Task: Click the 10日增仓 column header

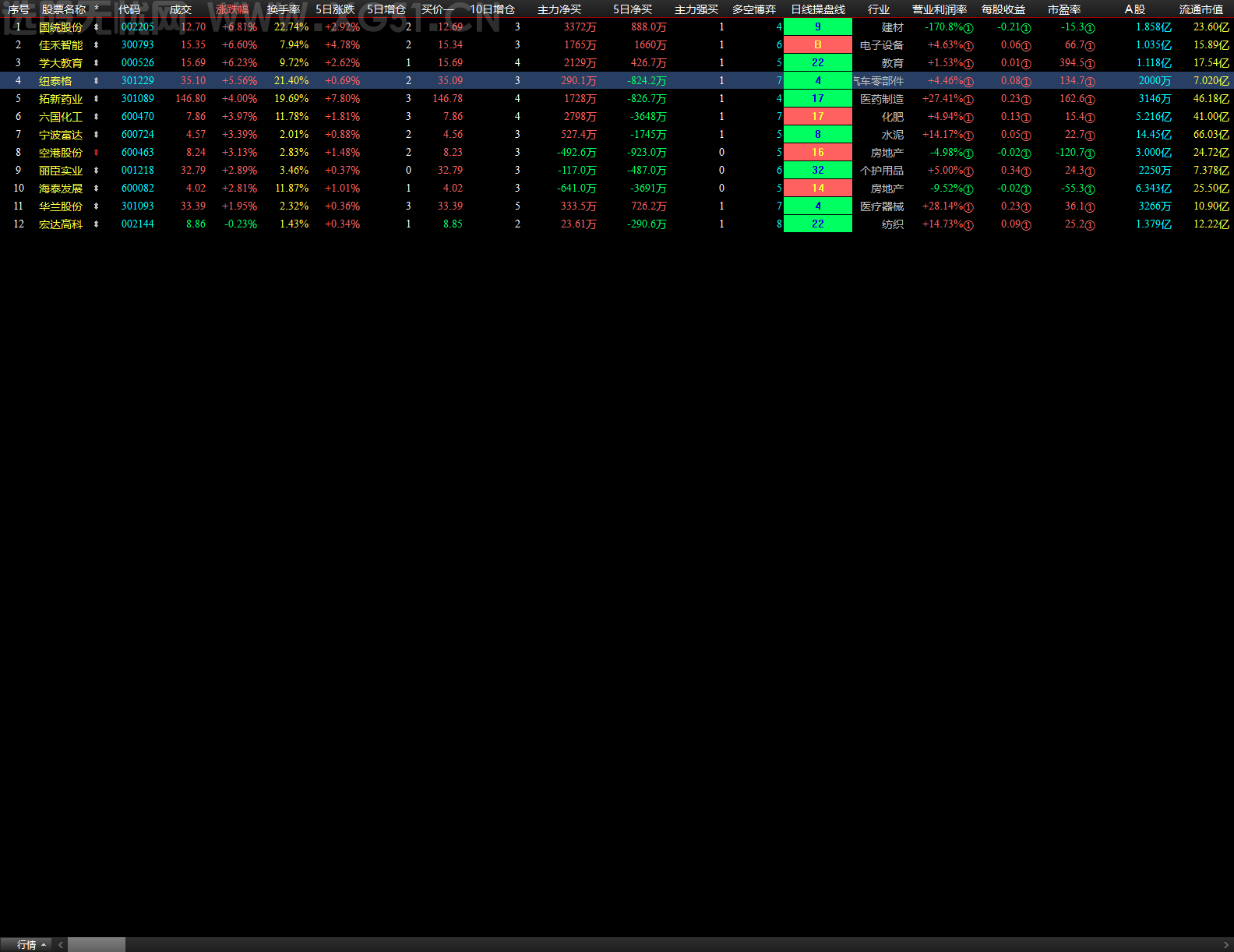Action: click(492, 9)
